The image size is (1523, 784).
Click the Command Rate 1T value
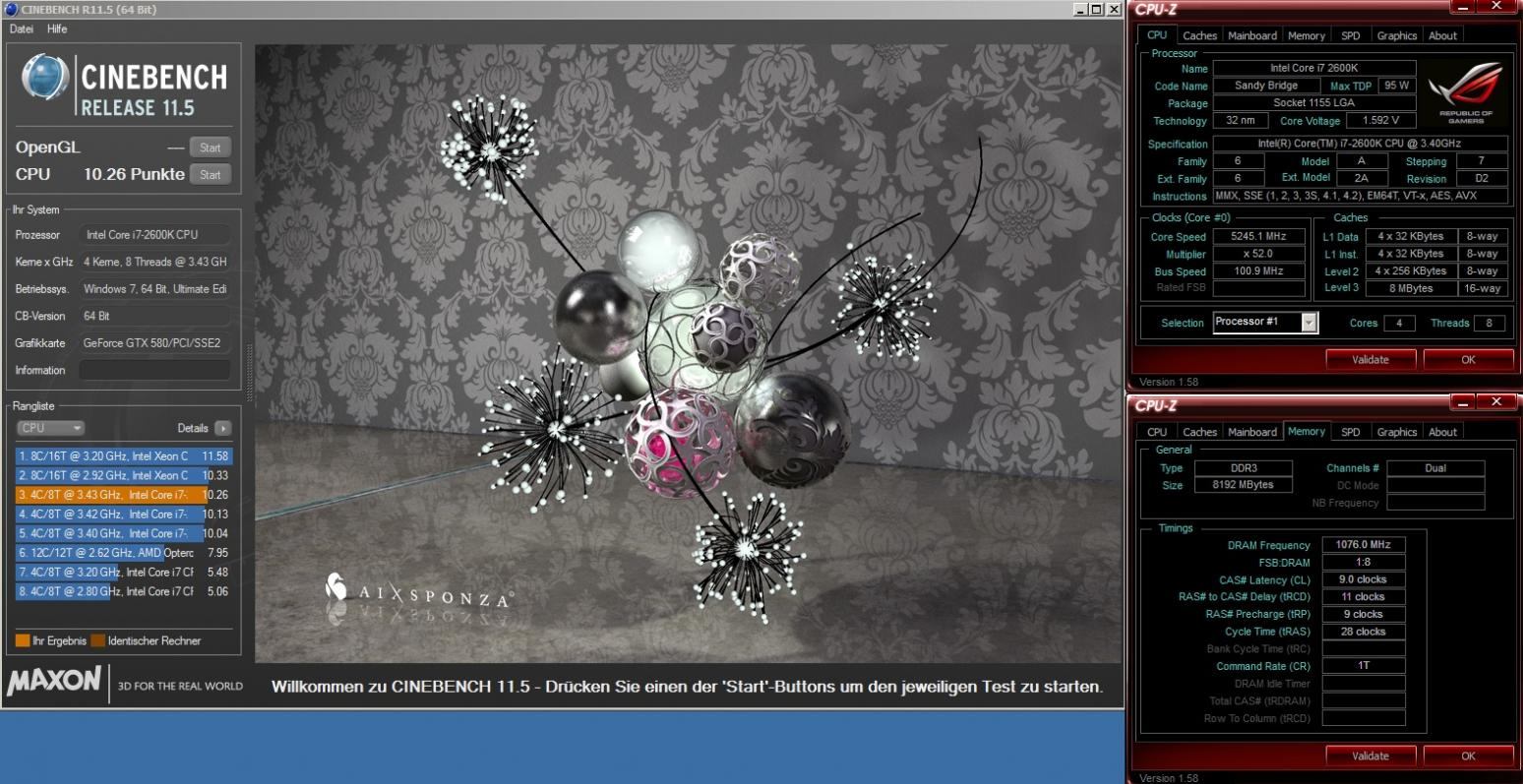point(1364,666)
